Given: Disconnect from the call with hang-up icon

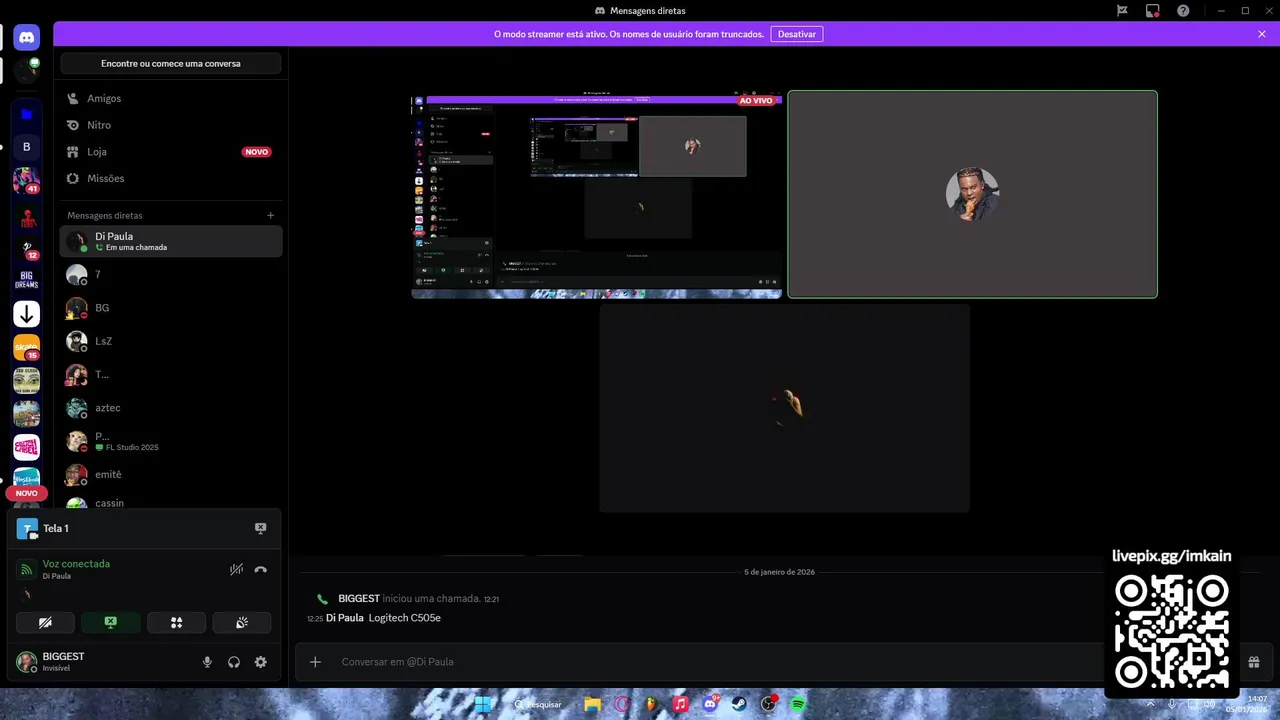Looking at the screenshot, I should [260, 569].
